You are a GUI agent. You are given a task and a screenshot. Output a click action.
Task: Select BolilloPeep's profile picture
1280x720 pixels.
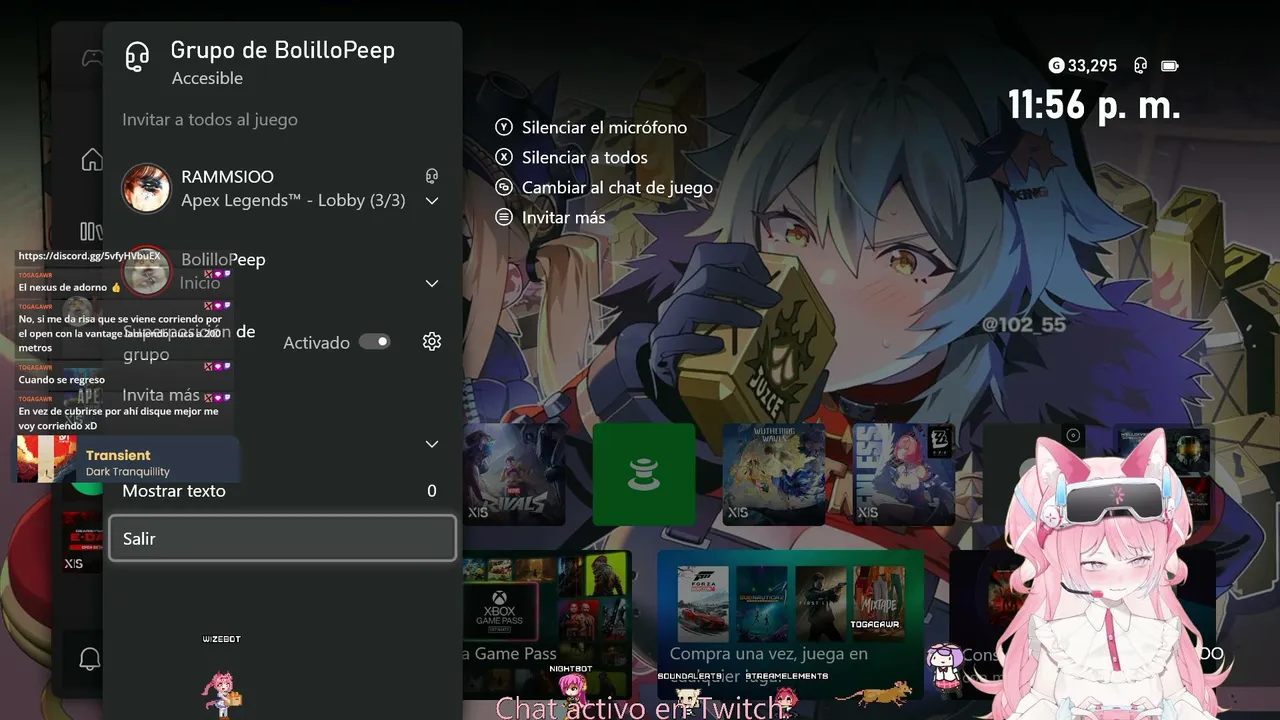[146, 271]
